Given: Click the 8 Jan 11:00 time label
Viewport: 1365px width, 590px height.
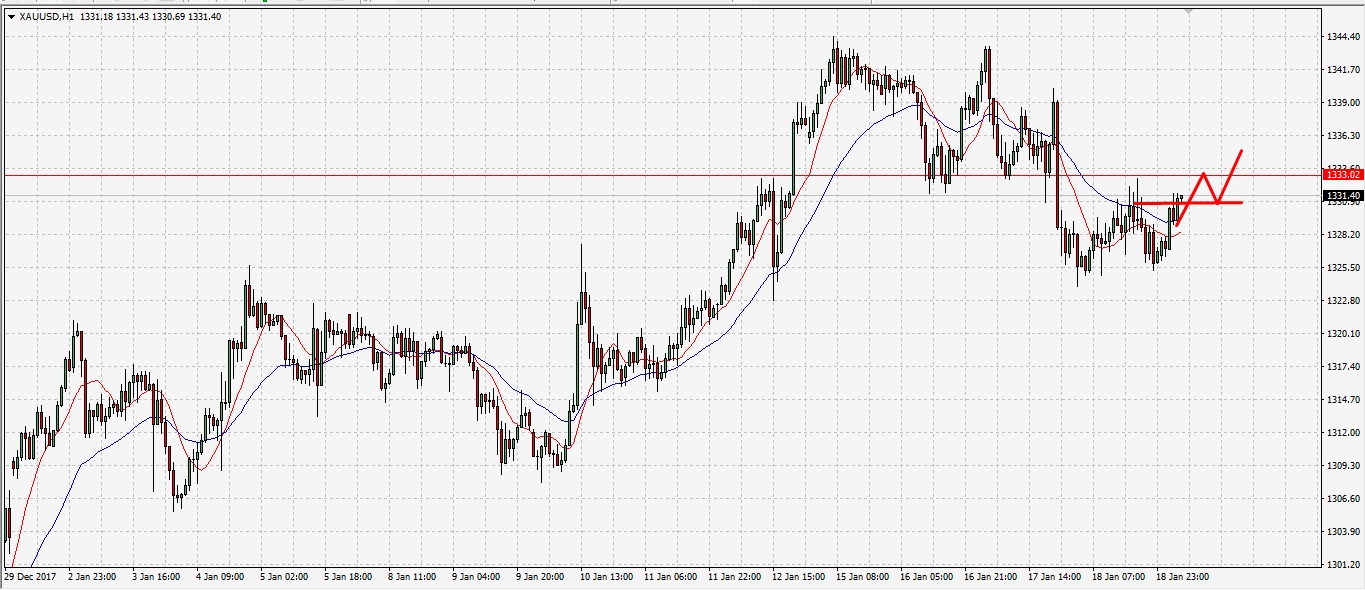Looking at the screenshot, I should coord(412,577).
